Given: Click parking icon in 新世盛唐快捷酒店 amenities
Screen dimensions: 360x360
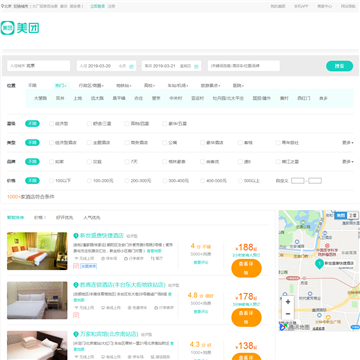Looking at the screenshot, I should [103, 258].
